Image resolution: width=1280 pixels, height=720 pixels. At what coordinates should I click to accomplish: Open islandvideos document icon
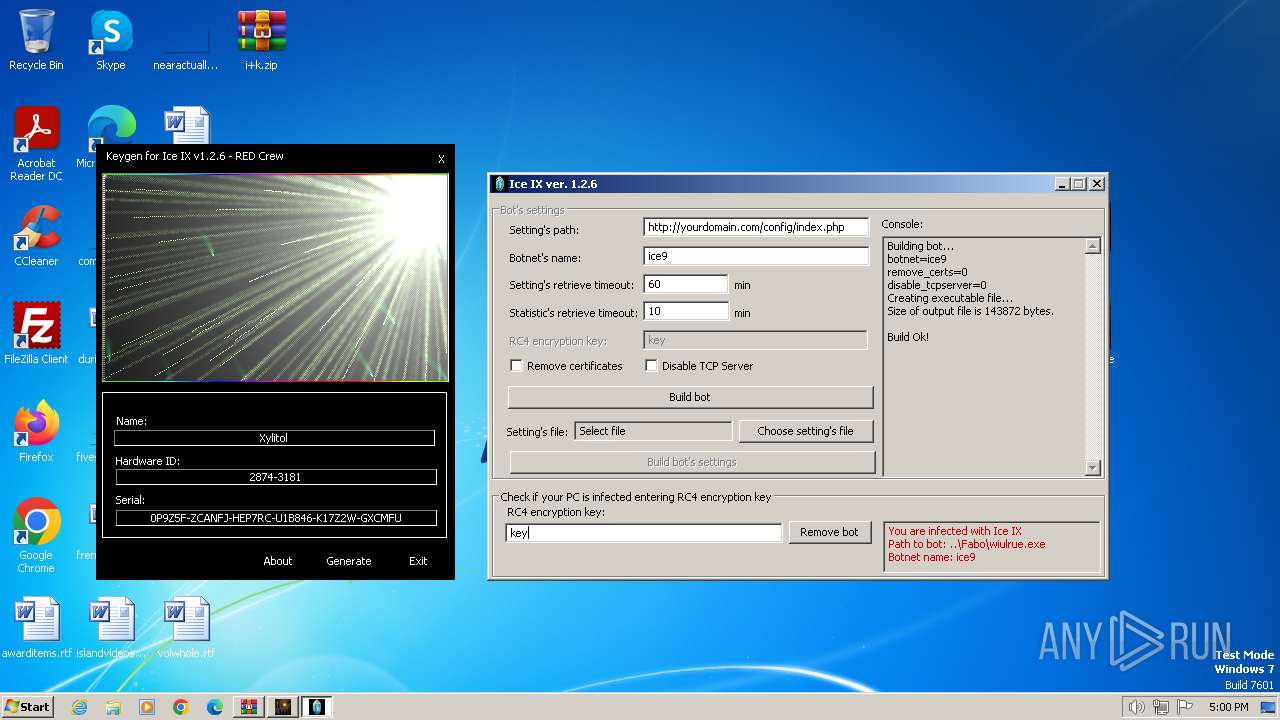pos(111,627)
